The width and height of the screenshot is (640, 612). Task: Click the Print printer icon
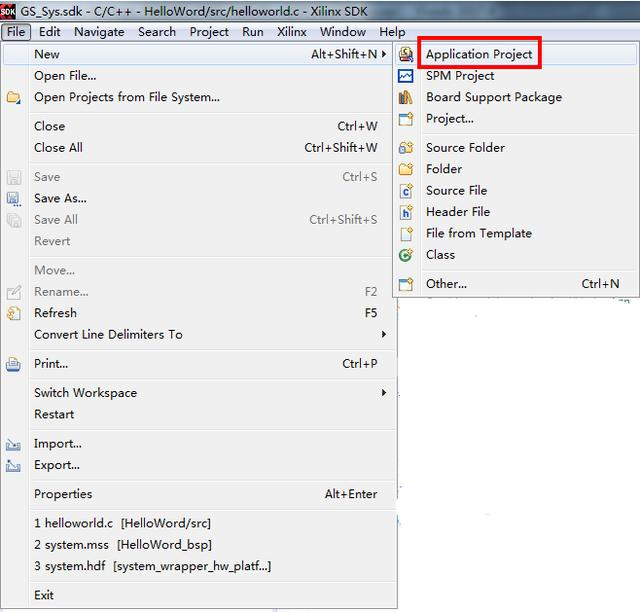(x=13, y=364)
